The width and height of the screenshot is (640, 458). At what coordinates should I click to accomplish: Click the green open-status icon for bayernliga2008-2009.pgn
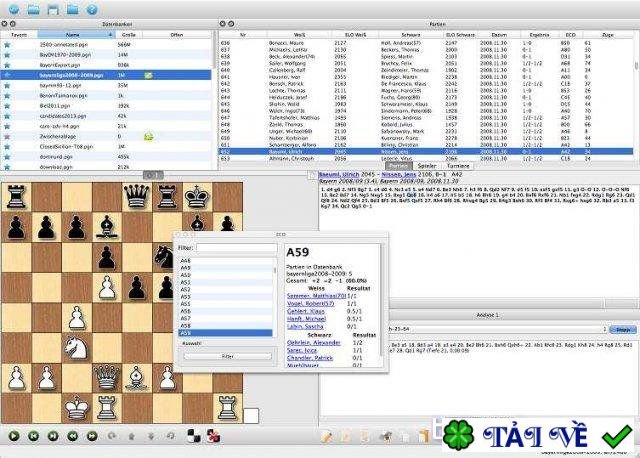(x=148, y=76)
